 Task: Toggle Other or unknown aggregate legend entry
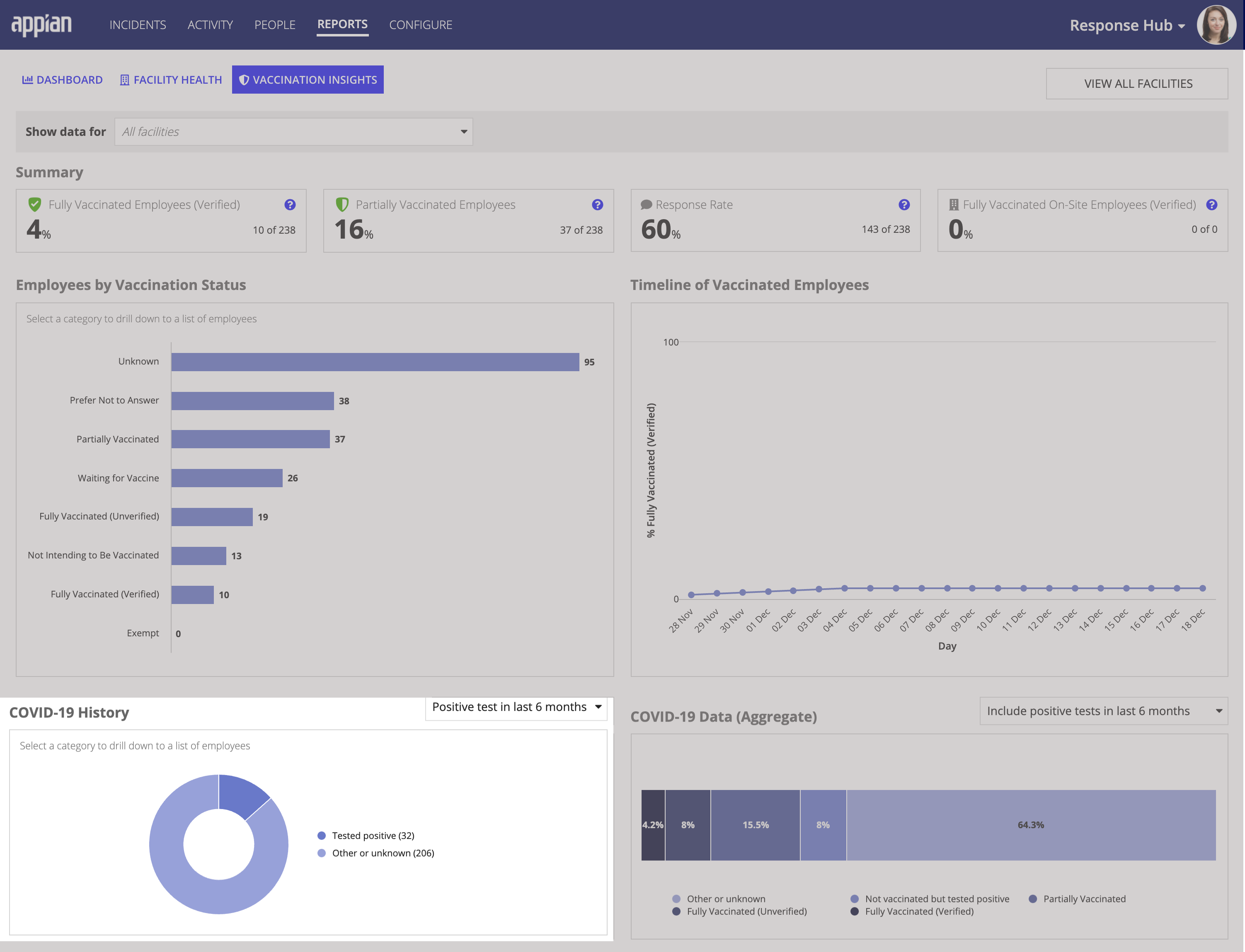719,899
